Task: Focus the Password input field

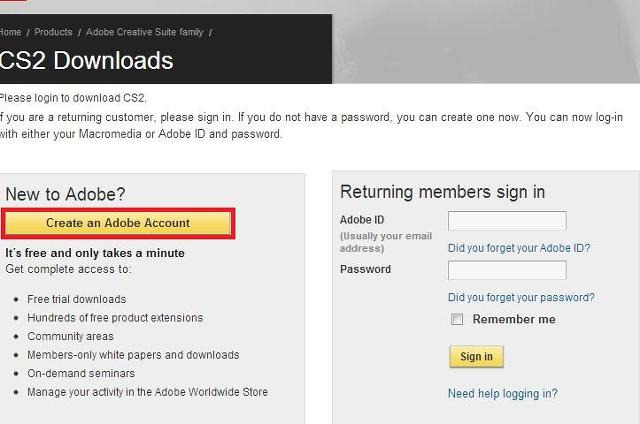Action: [507, 270]
